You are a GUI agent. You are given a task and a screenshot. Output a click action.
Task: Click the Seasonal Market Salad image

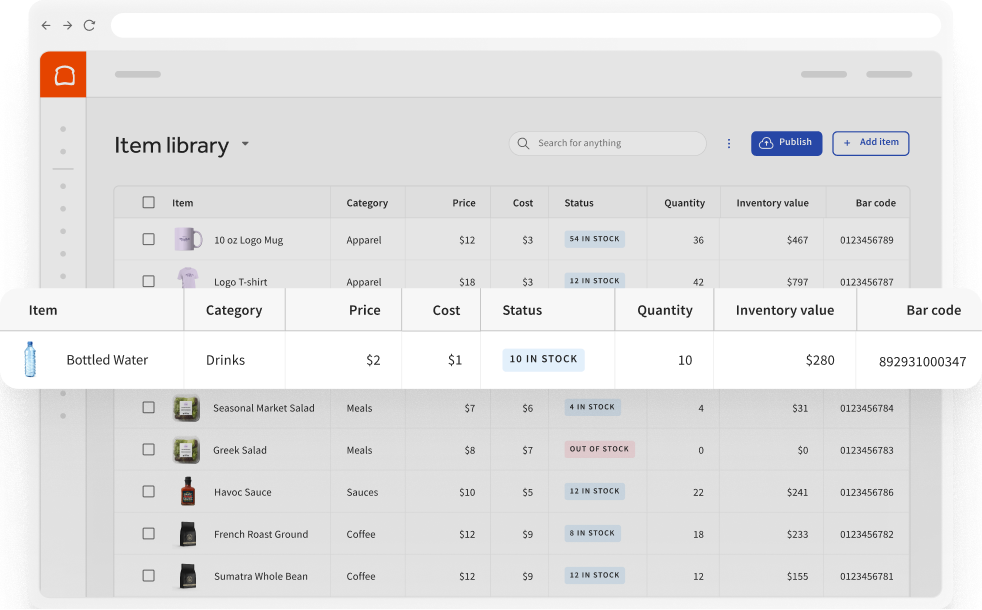(186, 408)
